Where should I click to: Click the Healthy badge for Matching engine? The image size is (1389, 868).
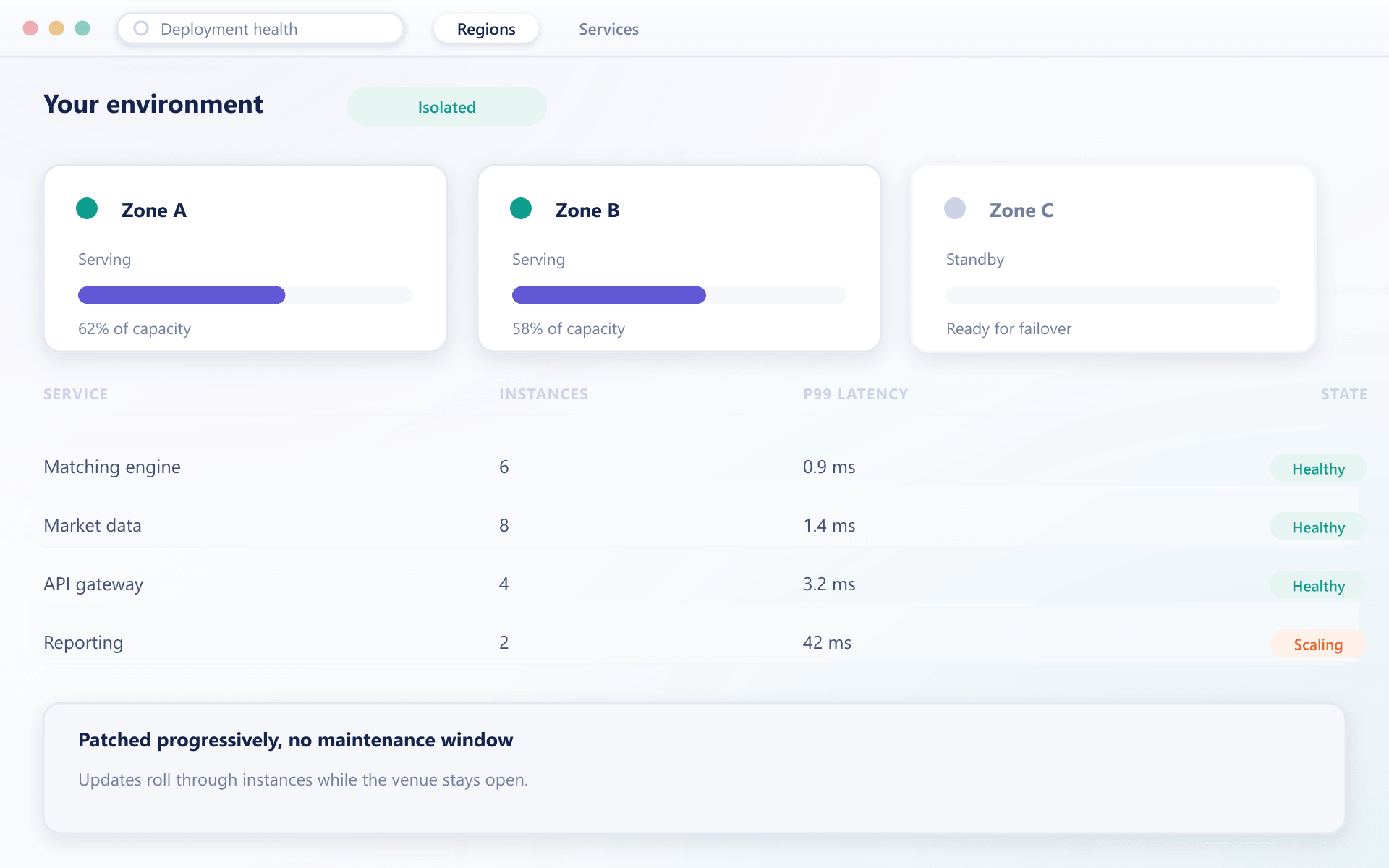pyautogui.click(x=1318, y=469)
